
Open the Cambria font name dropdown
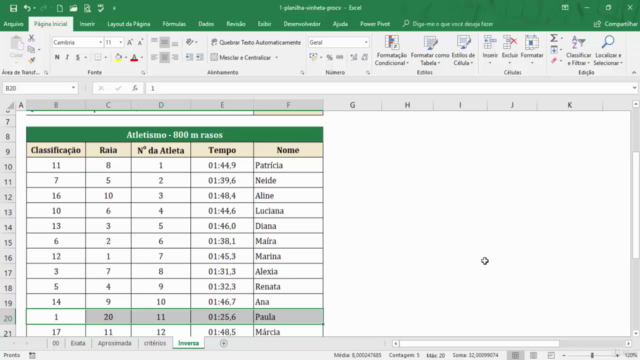(x=100, y=42)
